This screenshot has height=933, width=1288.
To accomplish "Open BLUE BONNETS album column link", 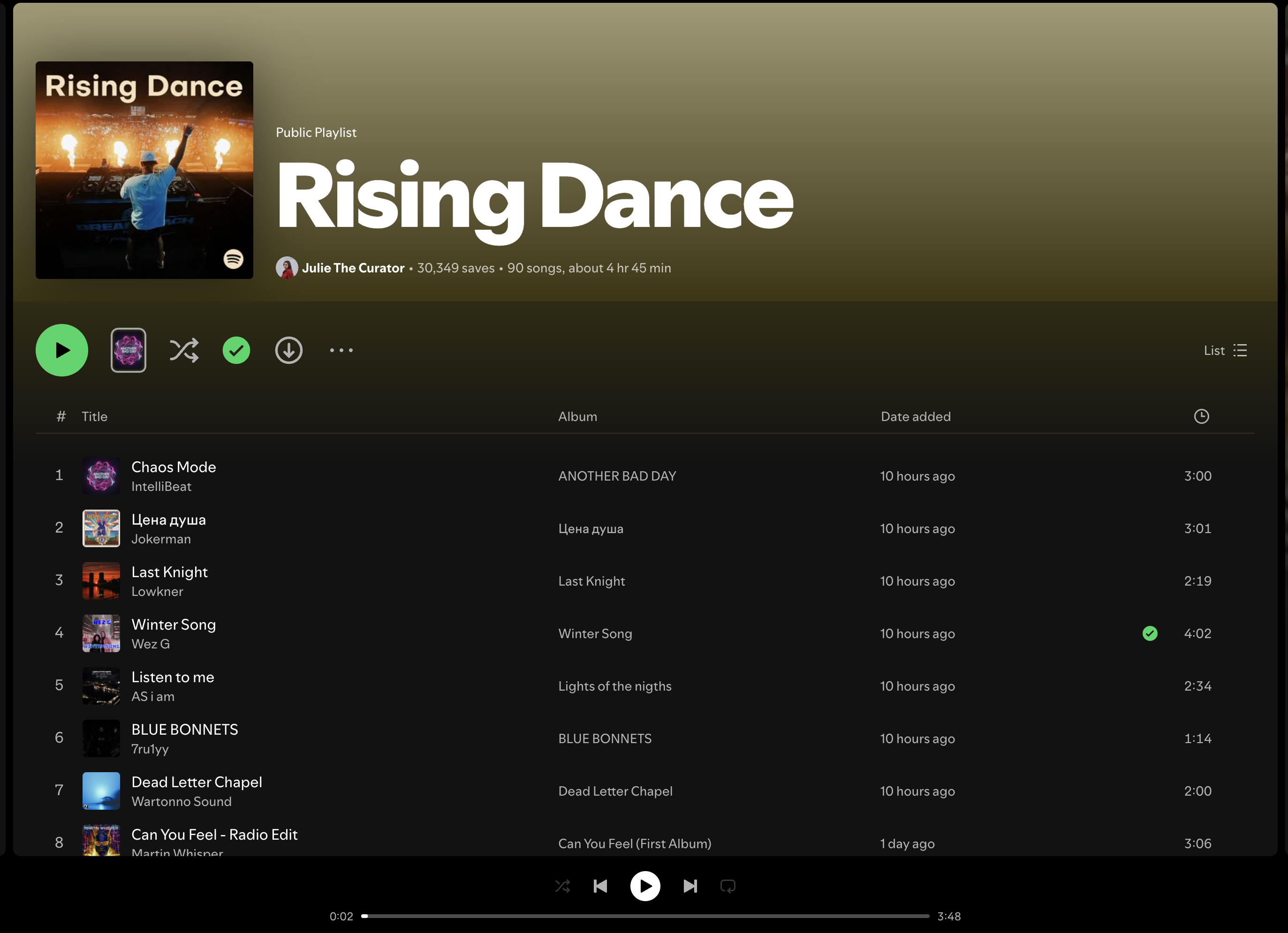I will tap(605, 738).
